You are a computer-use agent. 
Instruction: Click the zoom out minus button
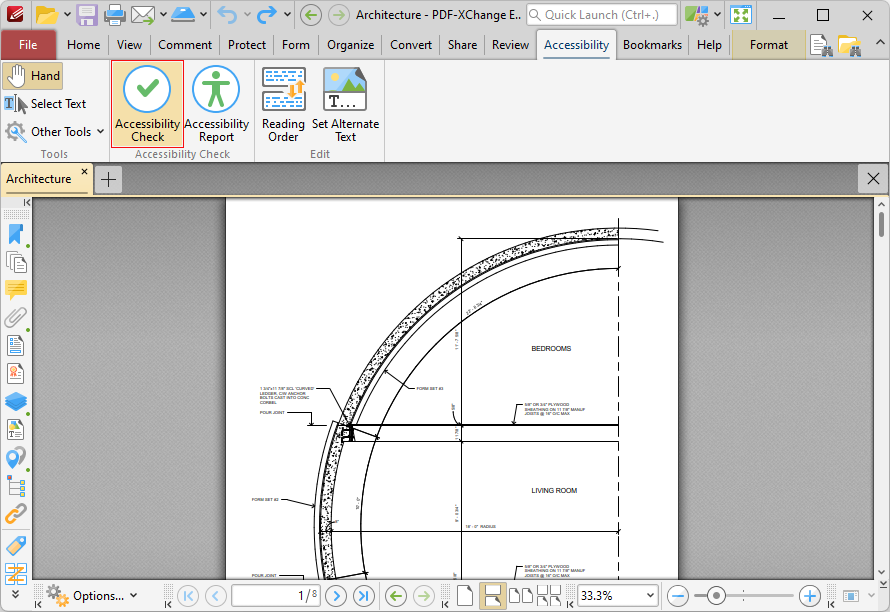click(678, 596)
